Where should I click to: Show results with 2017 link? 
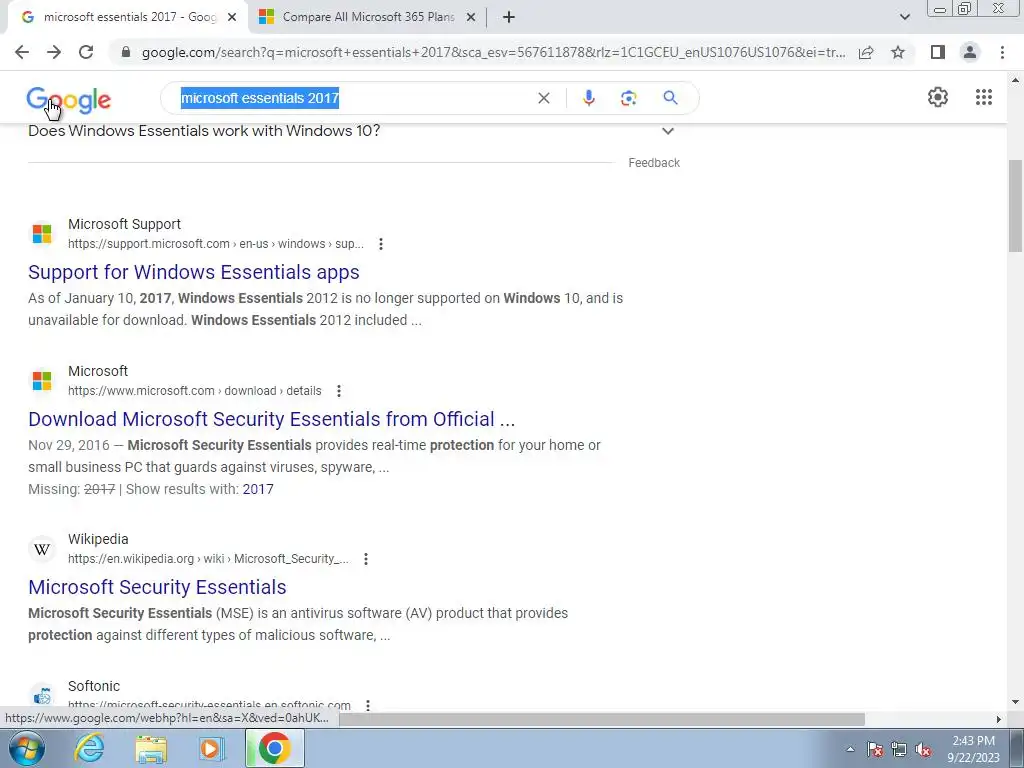(258, 489)
